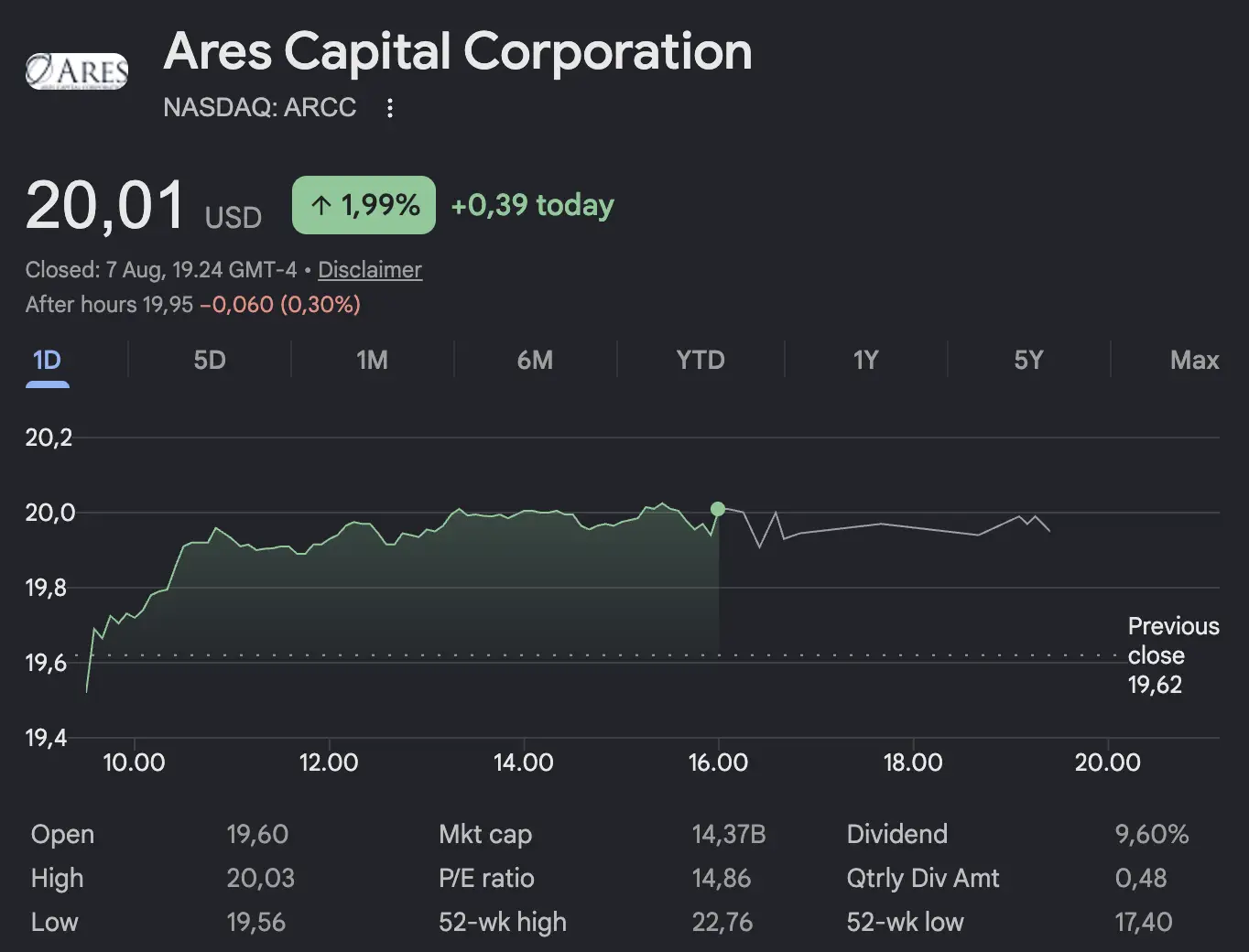Click the After hours 19,95 line
This screenshot has width=1249, height=952.
click(x=193, y=304)
